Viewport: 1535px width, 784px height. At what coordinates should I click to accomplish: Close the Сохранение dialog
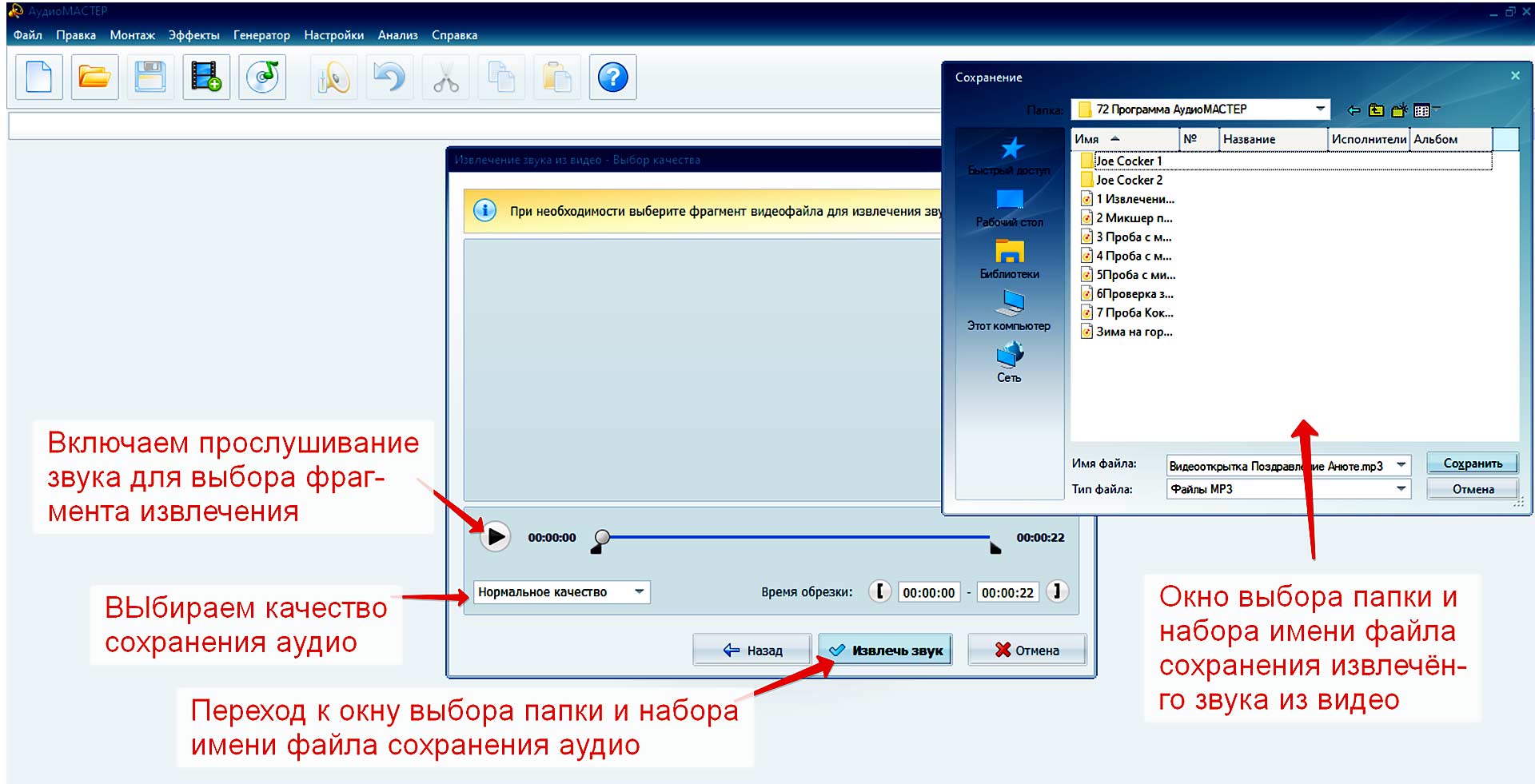pos(1515,76)
